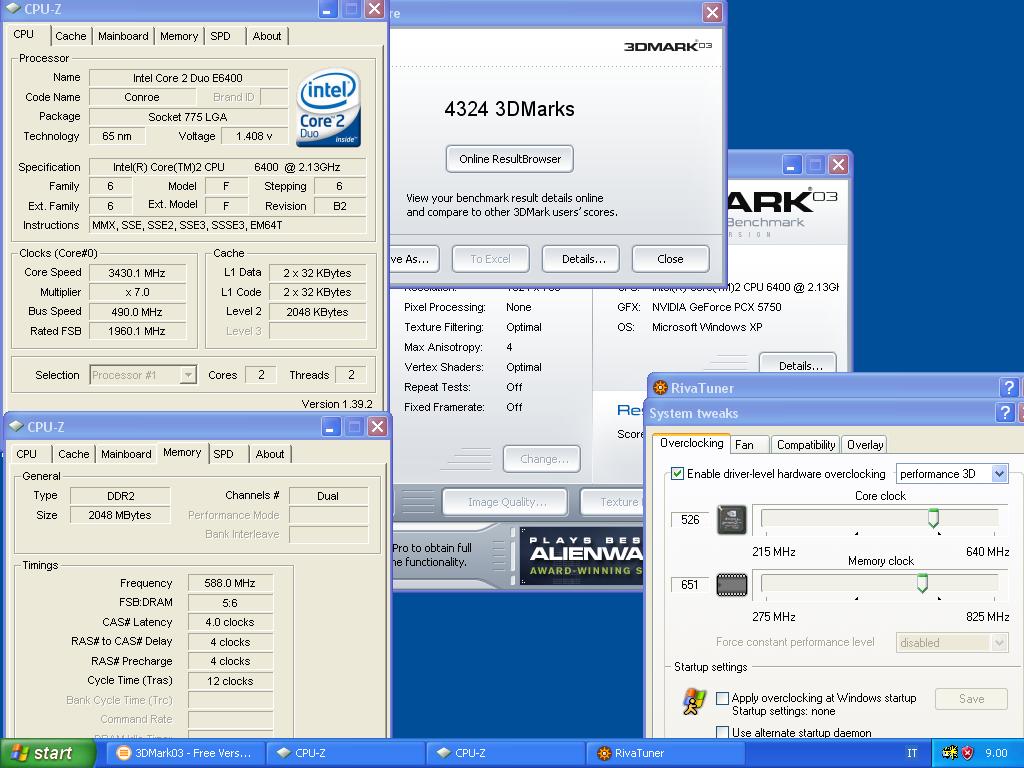This screenshot has width=1024, height=768.
Task: Click the Core clock slider thumb
Action: point(933,518)
